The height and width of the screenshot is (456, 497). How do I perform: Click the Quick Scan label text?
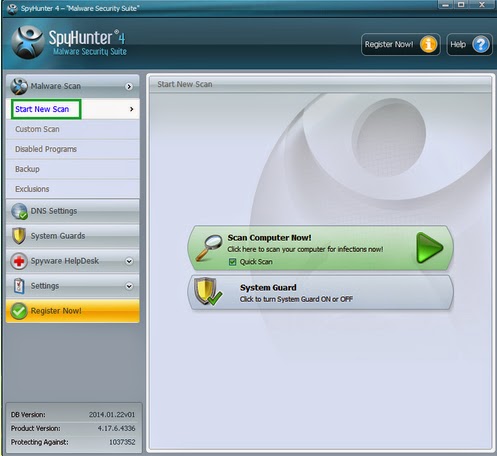point(256,262)
